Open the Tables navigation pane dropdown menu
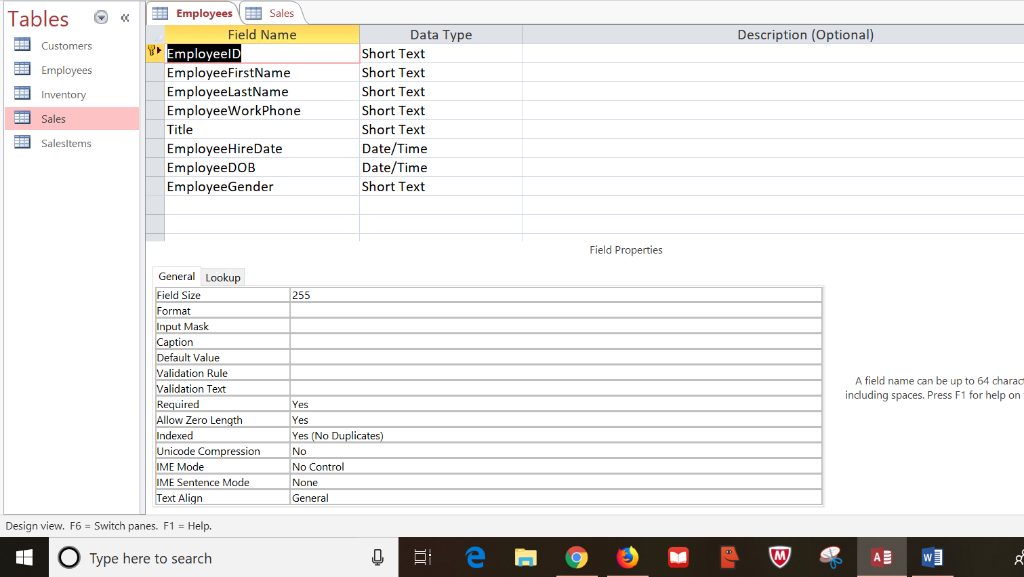Screen dimensions: 1024x577 [100, 17]
